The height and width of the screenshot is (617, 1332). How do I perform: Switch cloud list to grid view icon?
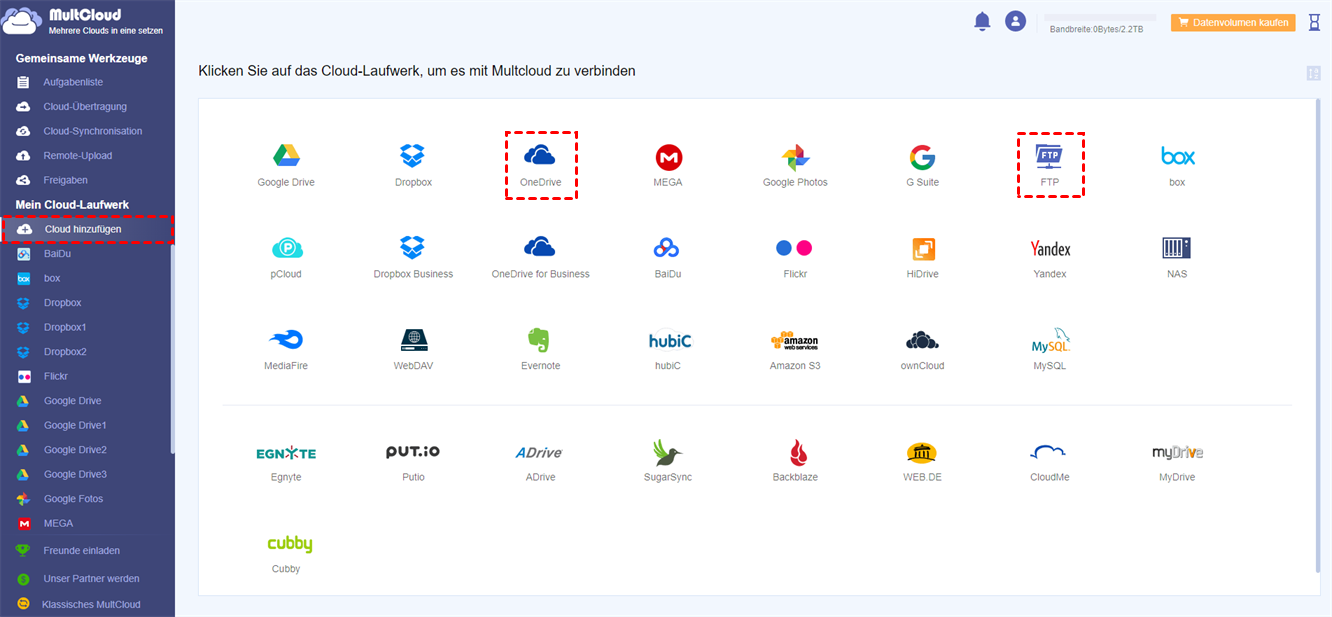pyautogui.click(x=1313, y=73)
